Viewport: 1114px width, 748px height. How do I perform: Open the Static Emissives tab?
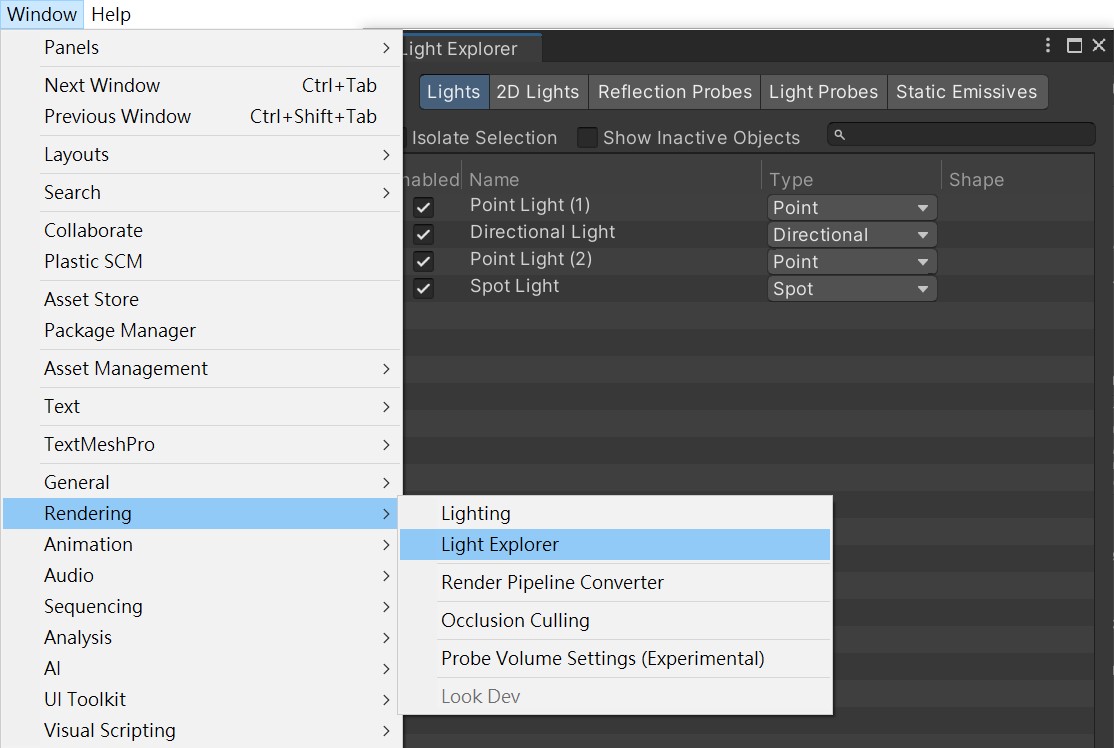[966, 92]
